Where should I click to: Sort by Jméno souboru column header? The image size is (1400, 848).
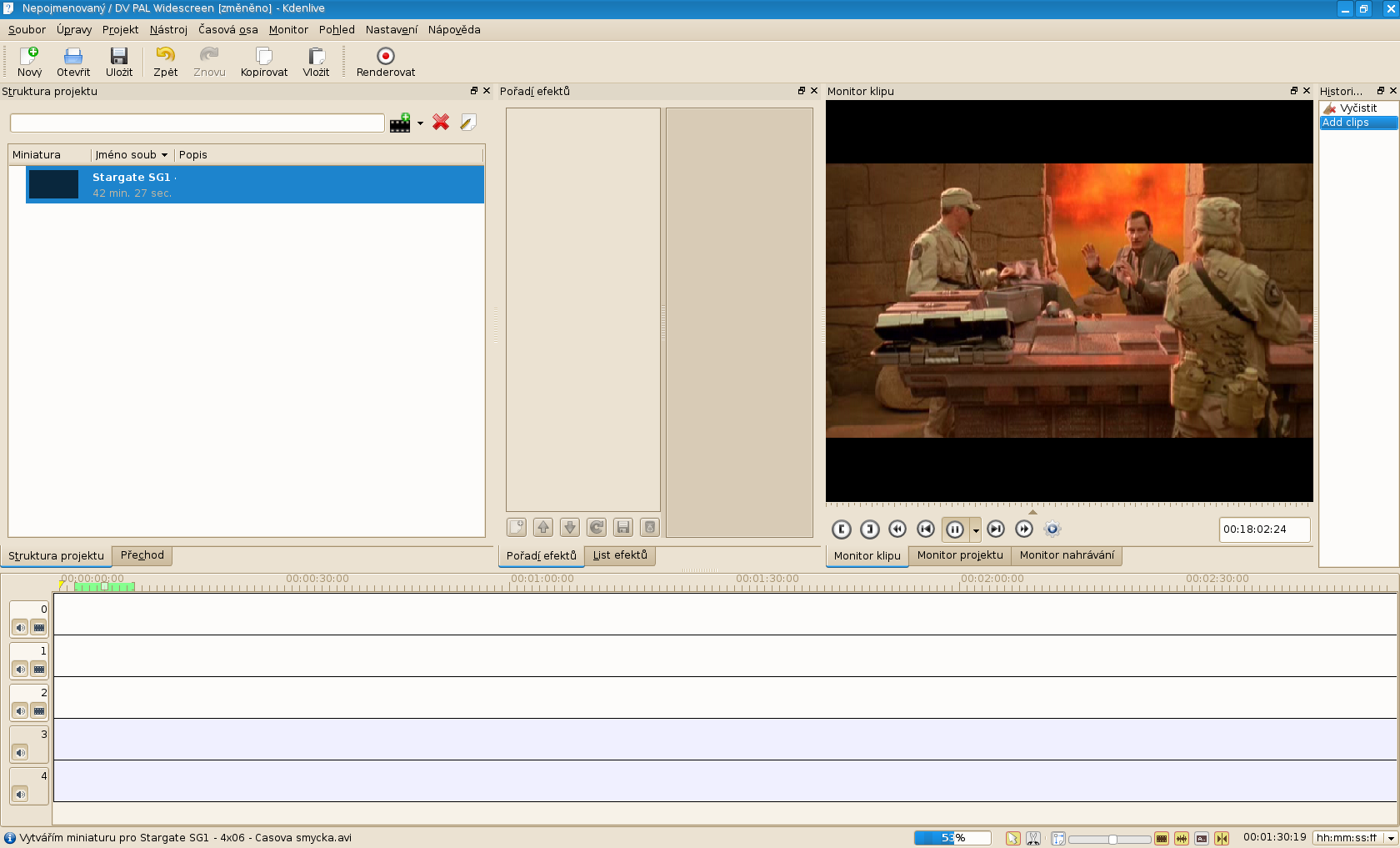pos(132,155)
